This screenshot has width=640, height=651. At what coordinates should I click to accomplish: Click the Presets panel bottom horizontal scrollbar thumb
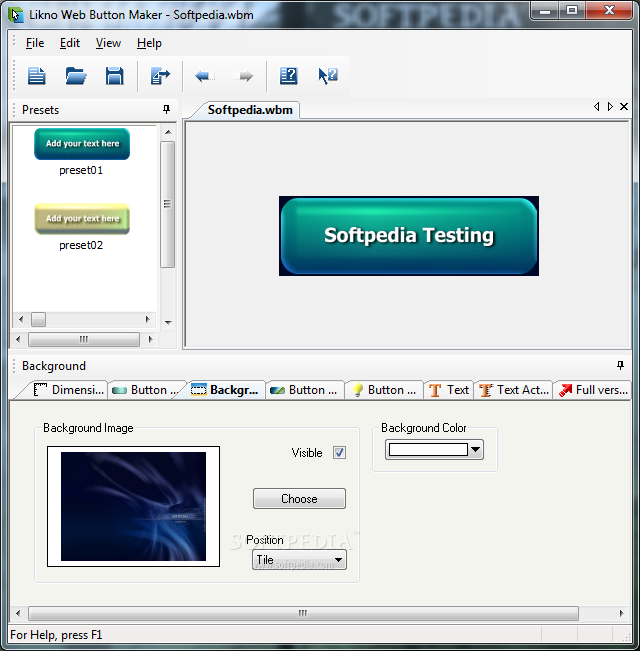(83, 339)
